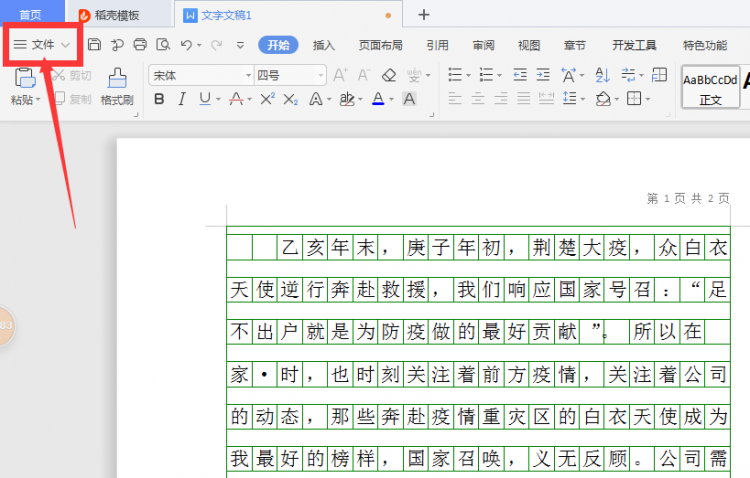Click the Pinyin guide icon
This screenshot has height=478, width=750.
coord(414,75)
